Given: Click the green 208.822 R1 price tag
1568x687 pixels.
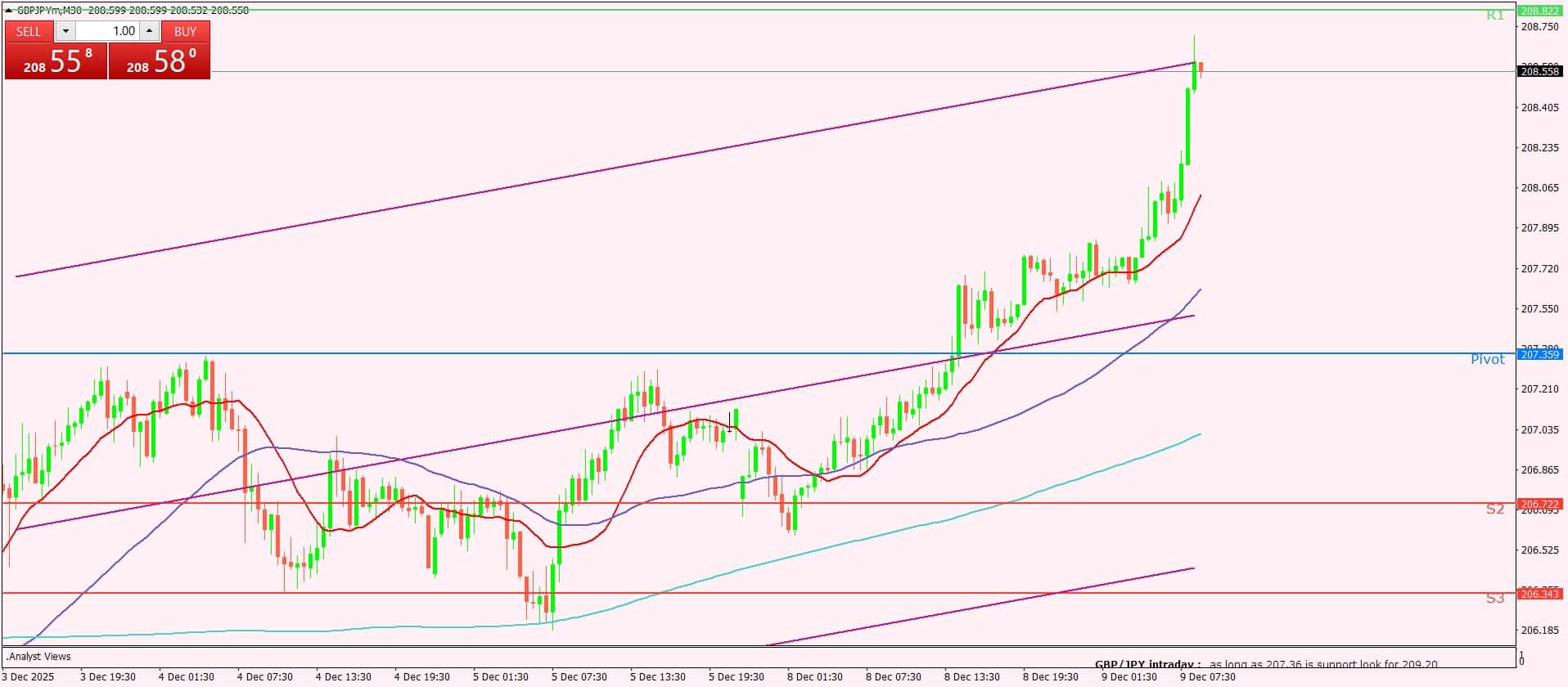Looking at the screenshot, I should click(1539, 11).
